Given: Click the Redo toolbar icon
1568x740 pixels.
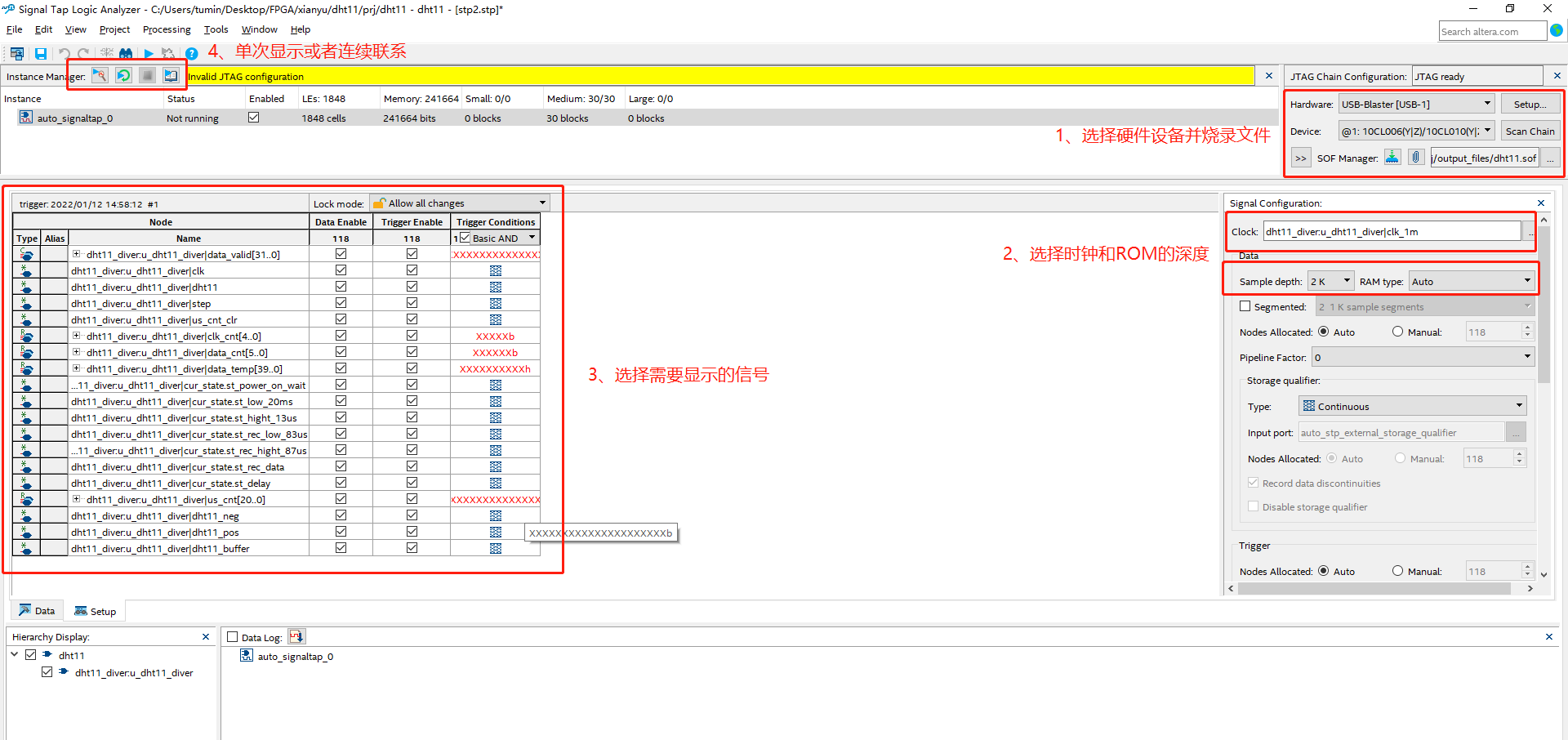Looking at the screenshot, I should tap(83, 54).
